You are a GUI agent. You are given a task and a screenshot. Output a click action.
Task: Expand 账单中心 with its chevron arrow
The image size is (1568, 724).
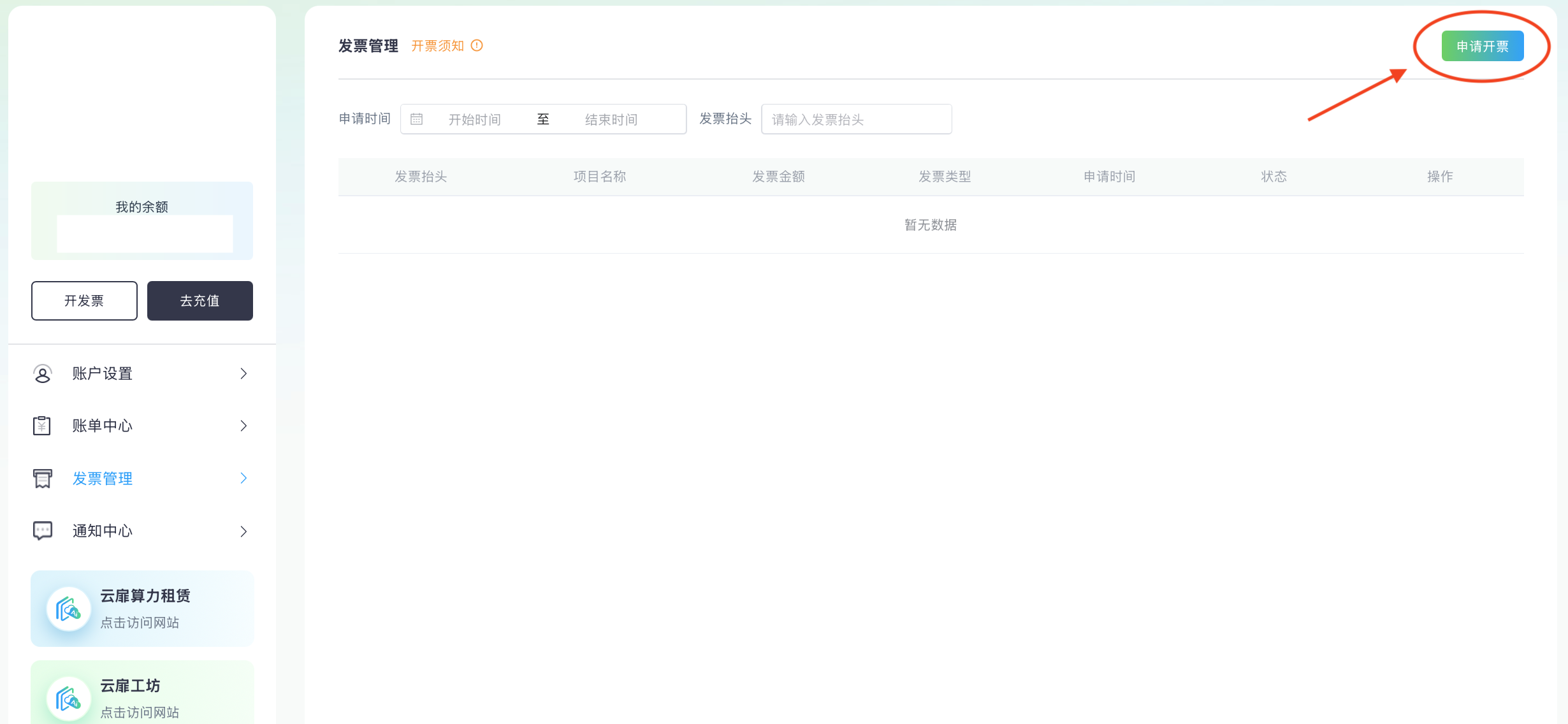[x=243, y=426]
